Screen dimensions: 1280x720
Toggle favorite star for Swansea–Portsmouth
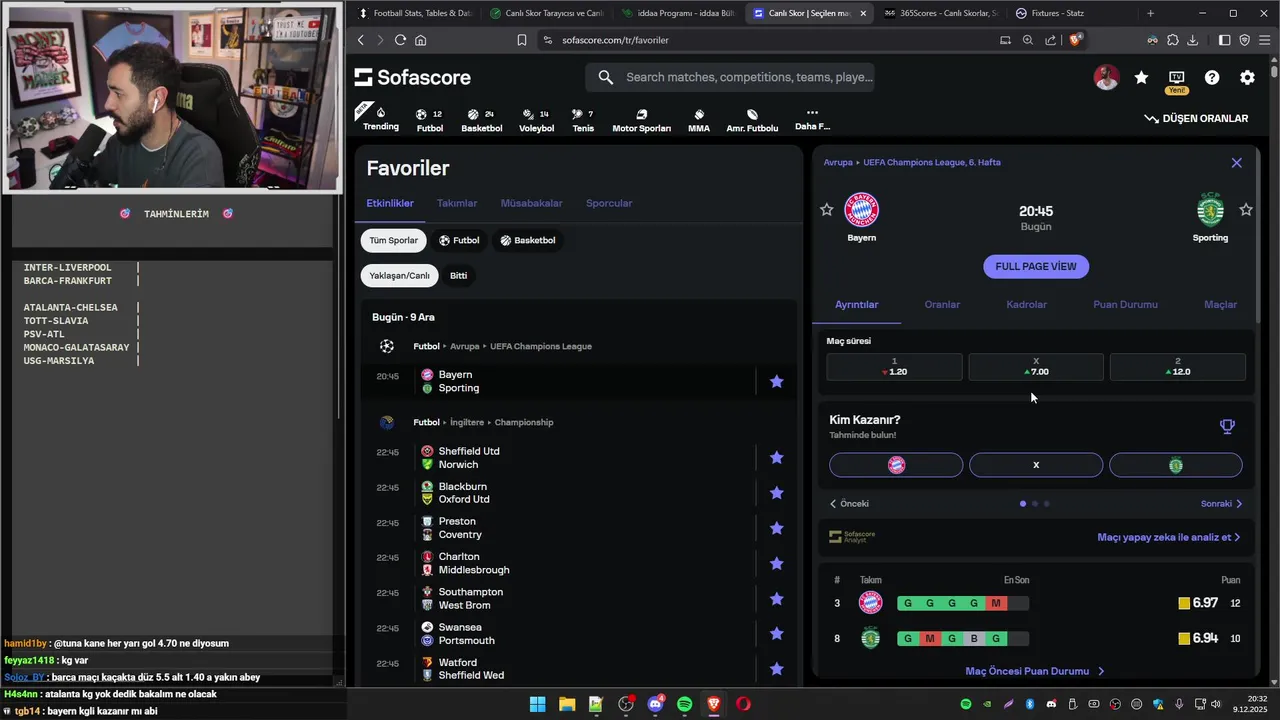point(776,634)
